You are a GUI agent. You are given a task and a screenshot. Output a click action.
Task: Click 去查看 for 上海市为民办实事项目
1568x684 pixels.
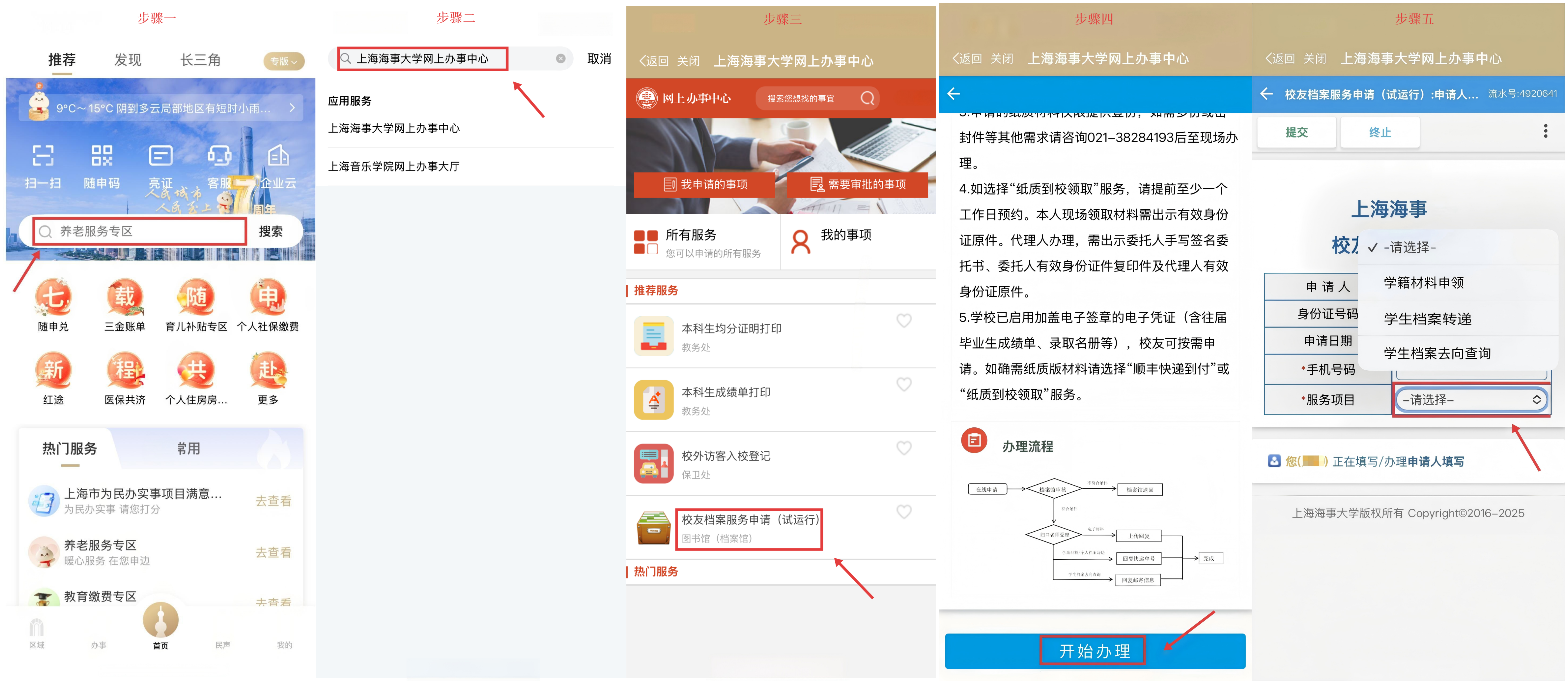[273, 501]
